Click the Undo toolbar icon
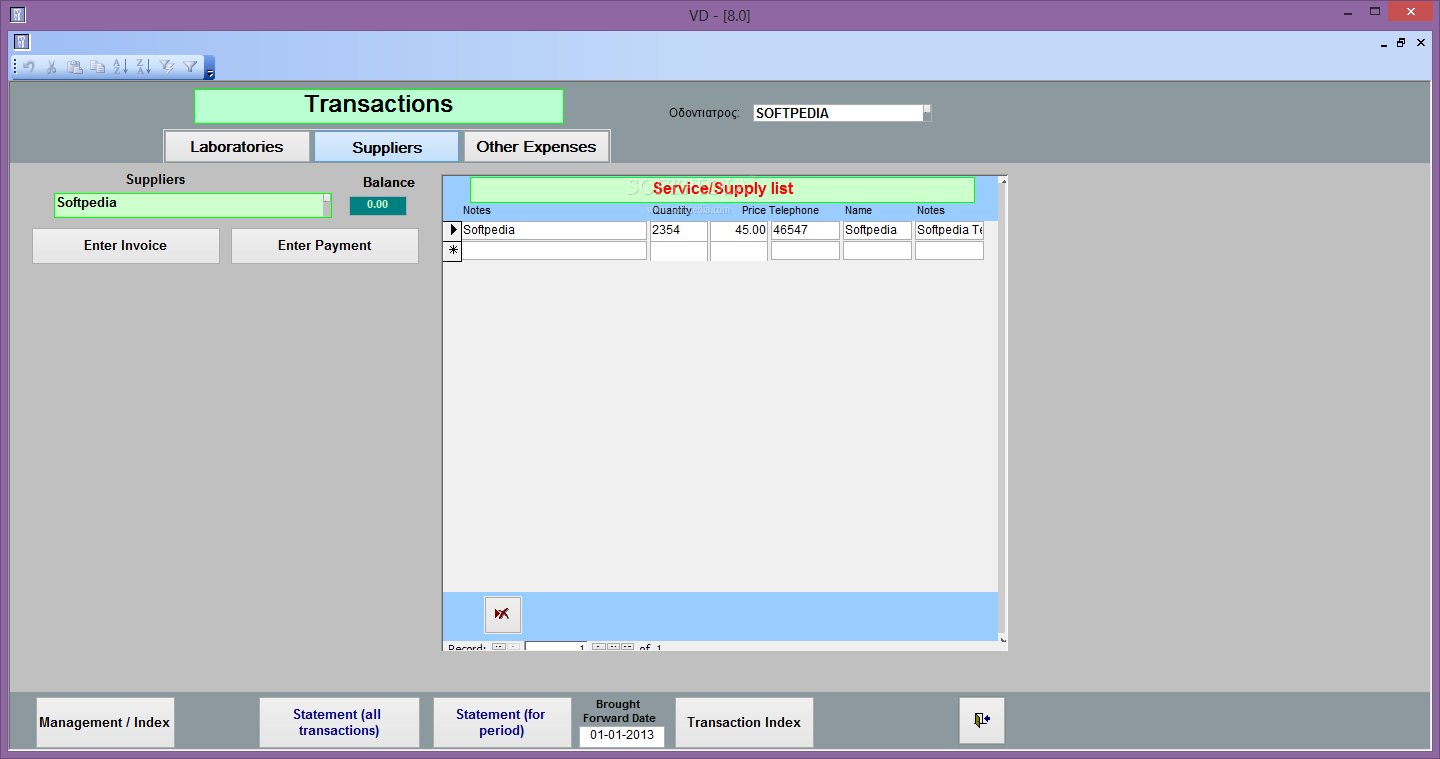The image size is (1440, 759). (x=29, y=67)
